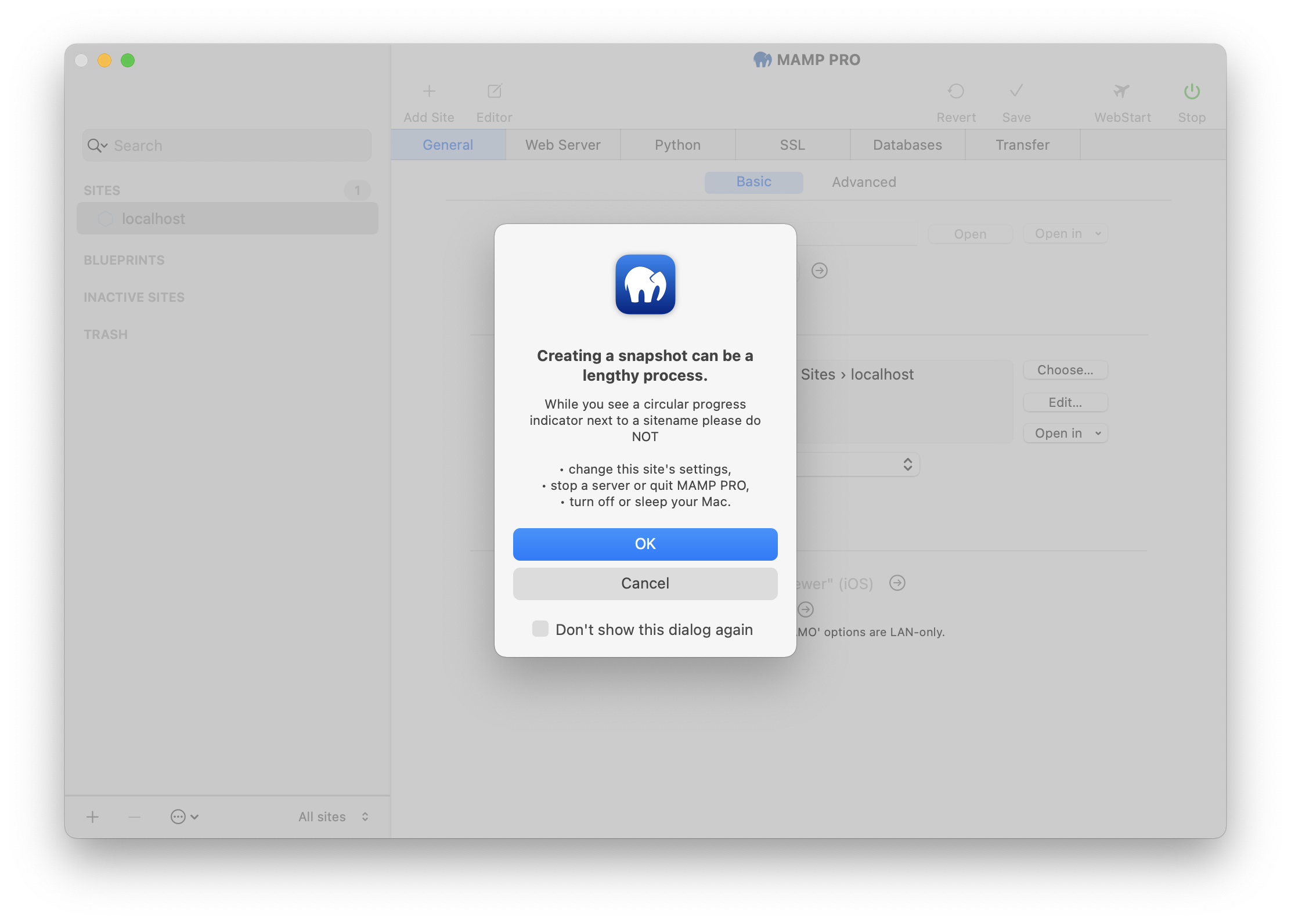Screen dimensions: 1291x924
Task: Click the Revert toolbar icon
Action: click(955, 91)
